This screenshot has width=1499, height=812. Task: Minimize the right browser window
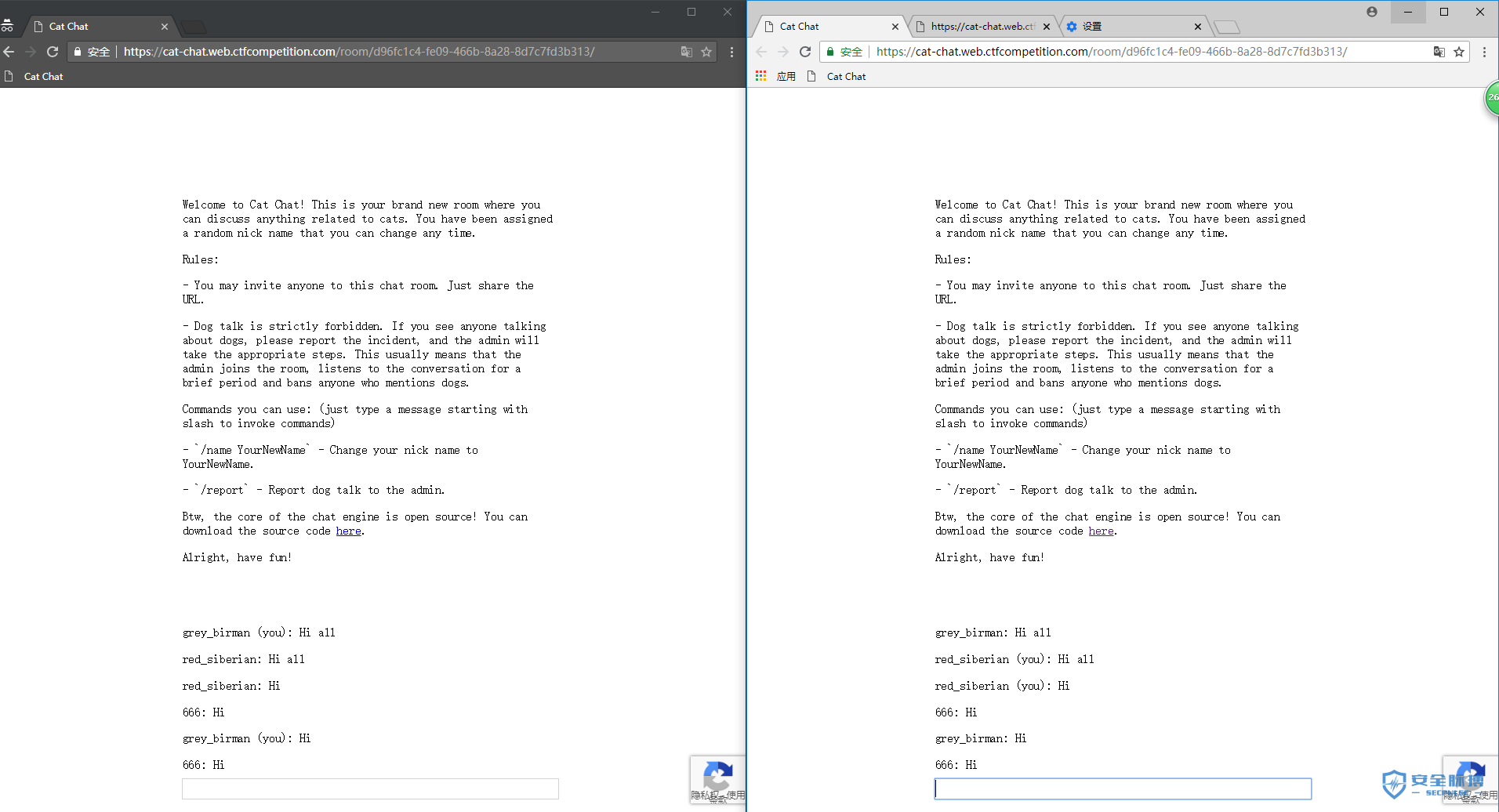point(1408,12)
